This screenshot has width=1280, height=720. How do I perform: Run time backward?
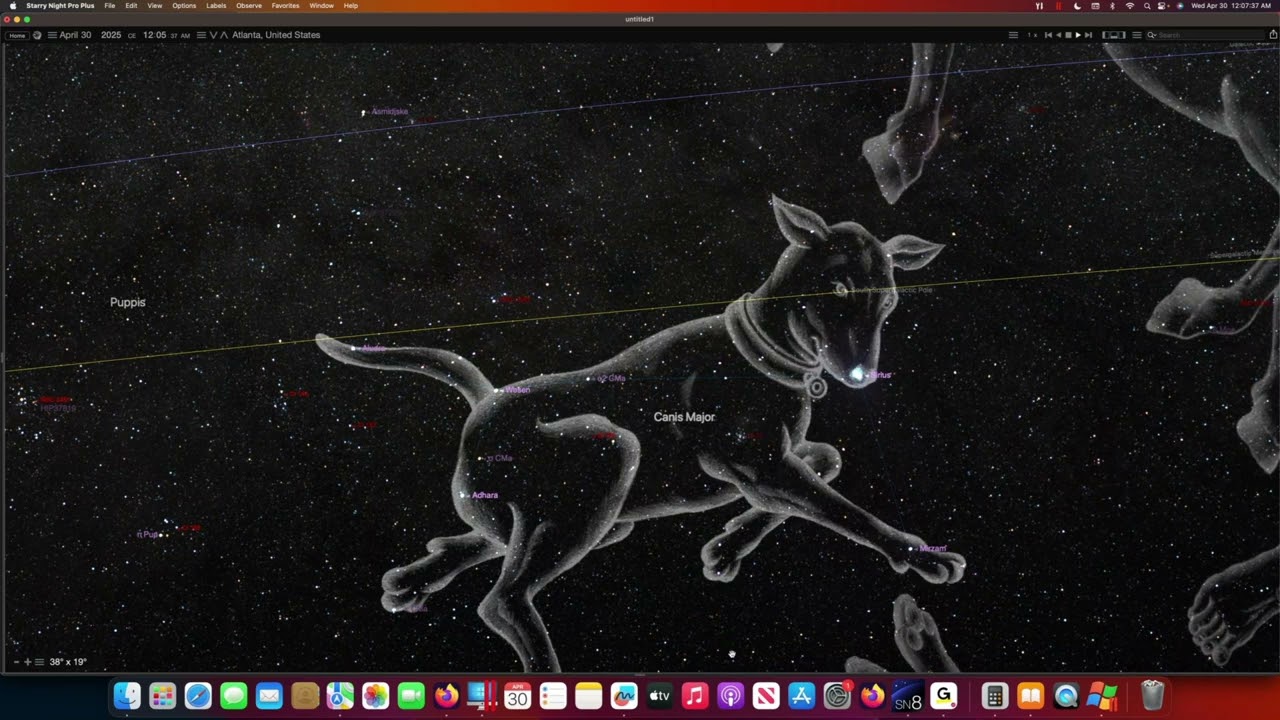click(x=1058, y=35)
